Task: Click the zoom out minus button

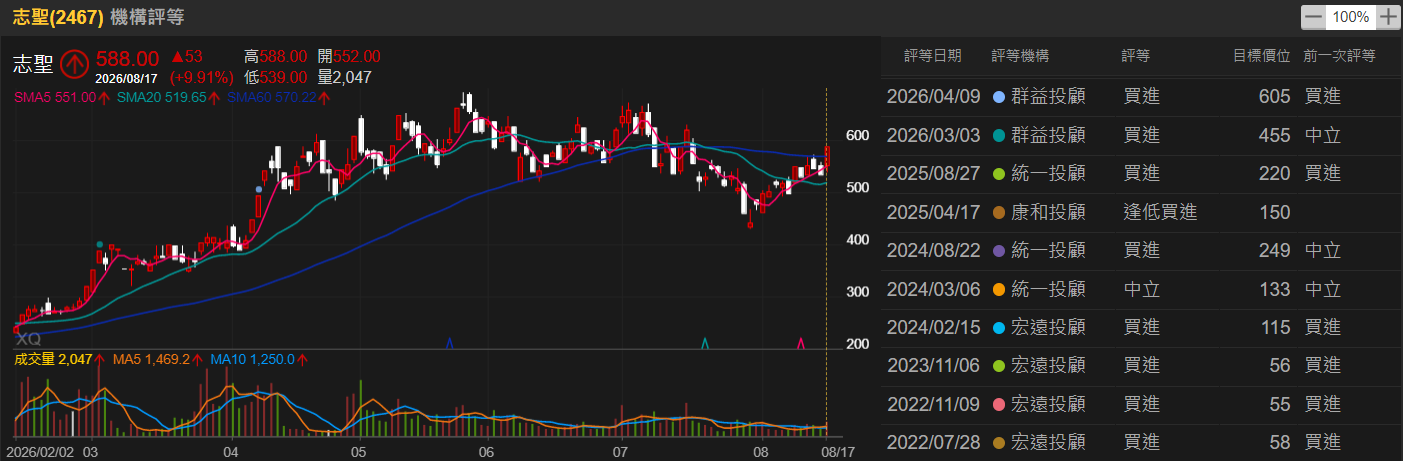Action: [x=1314, y=17]
